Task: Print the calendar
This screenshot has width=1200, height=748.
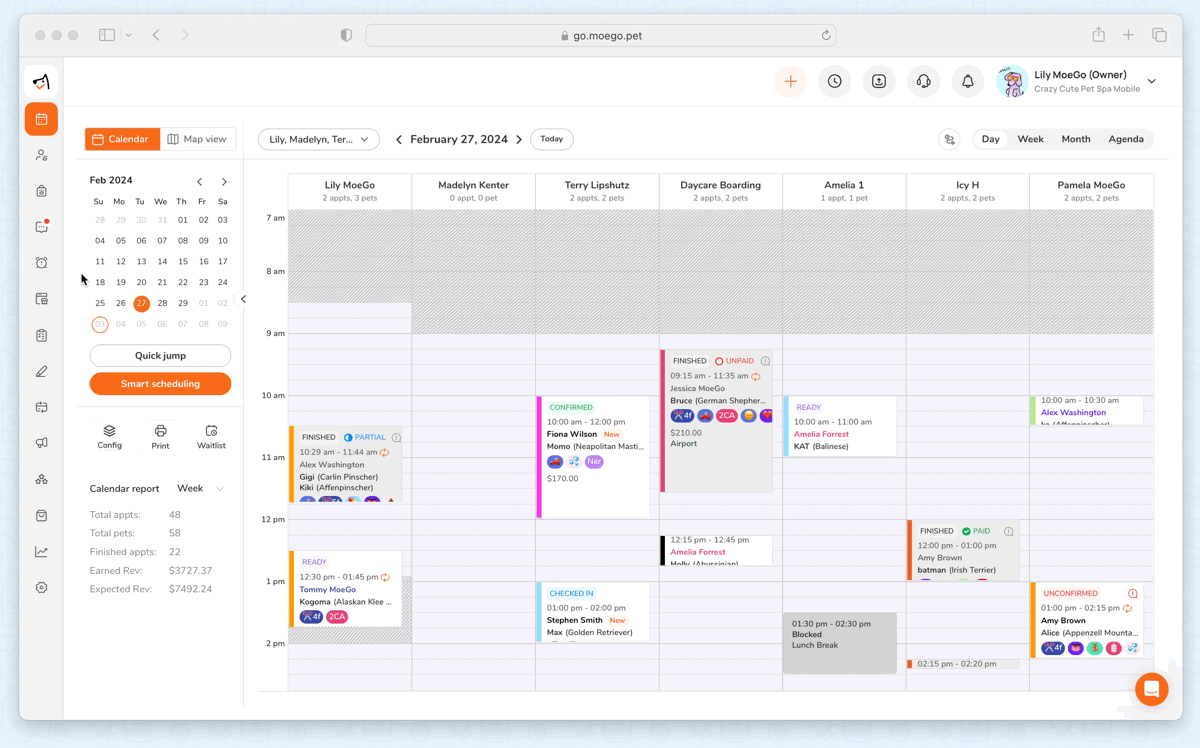Action: coord(160,437)
